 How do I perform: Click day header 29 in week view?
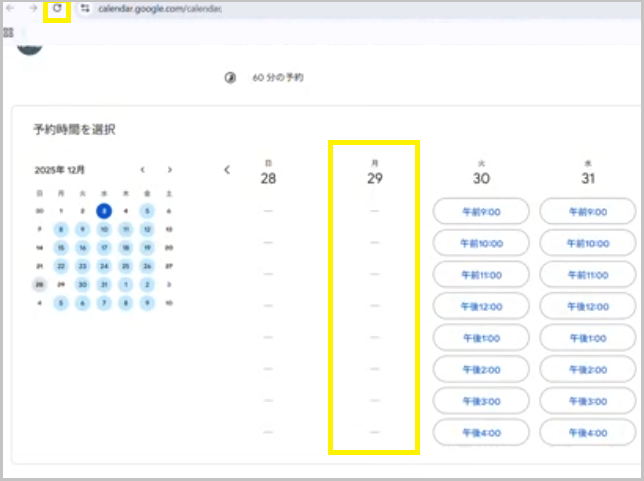(x=375, y=178)
